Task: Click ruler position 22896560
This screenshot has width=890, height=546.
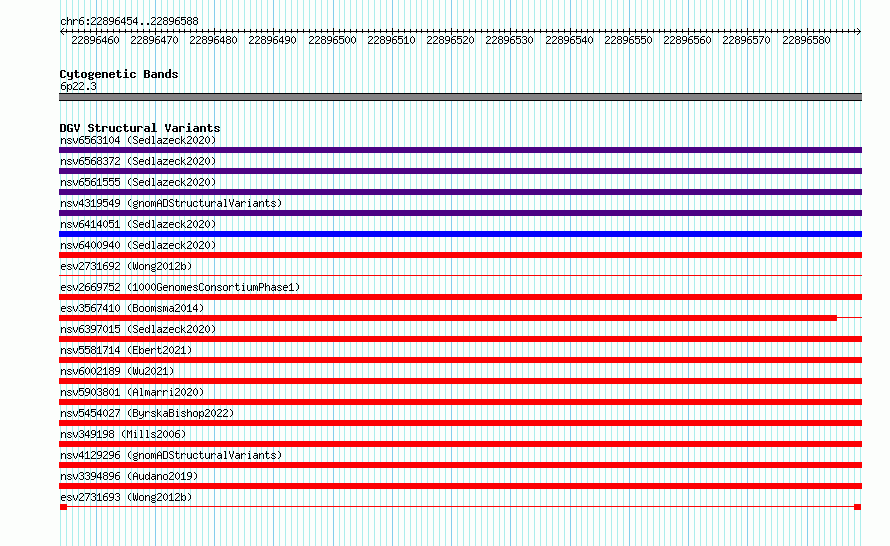Action: pyautogui.click(x=687, y=40)
